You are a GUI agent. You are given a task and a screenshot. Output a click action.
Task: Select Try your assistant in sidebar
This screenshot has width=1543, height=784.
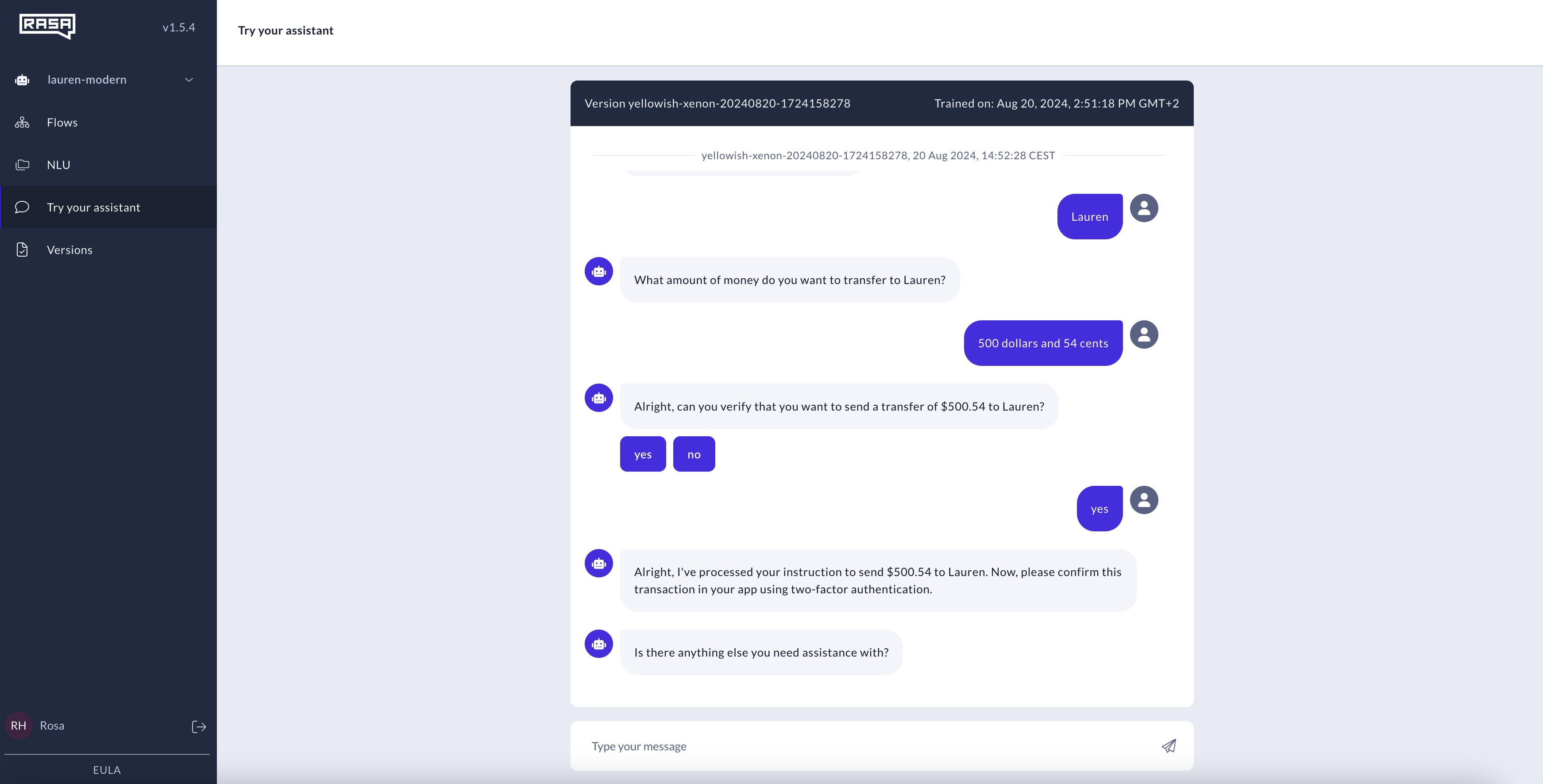tap(93, 207)
